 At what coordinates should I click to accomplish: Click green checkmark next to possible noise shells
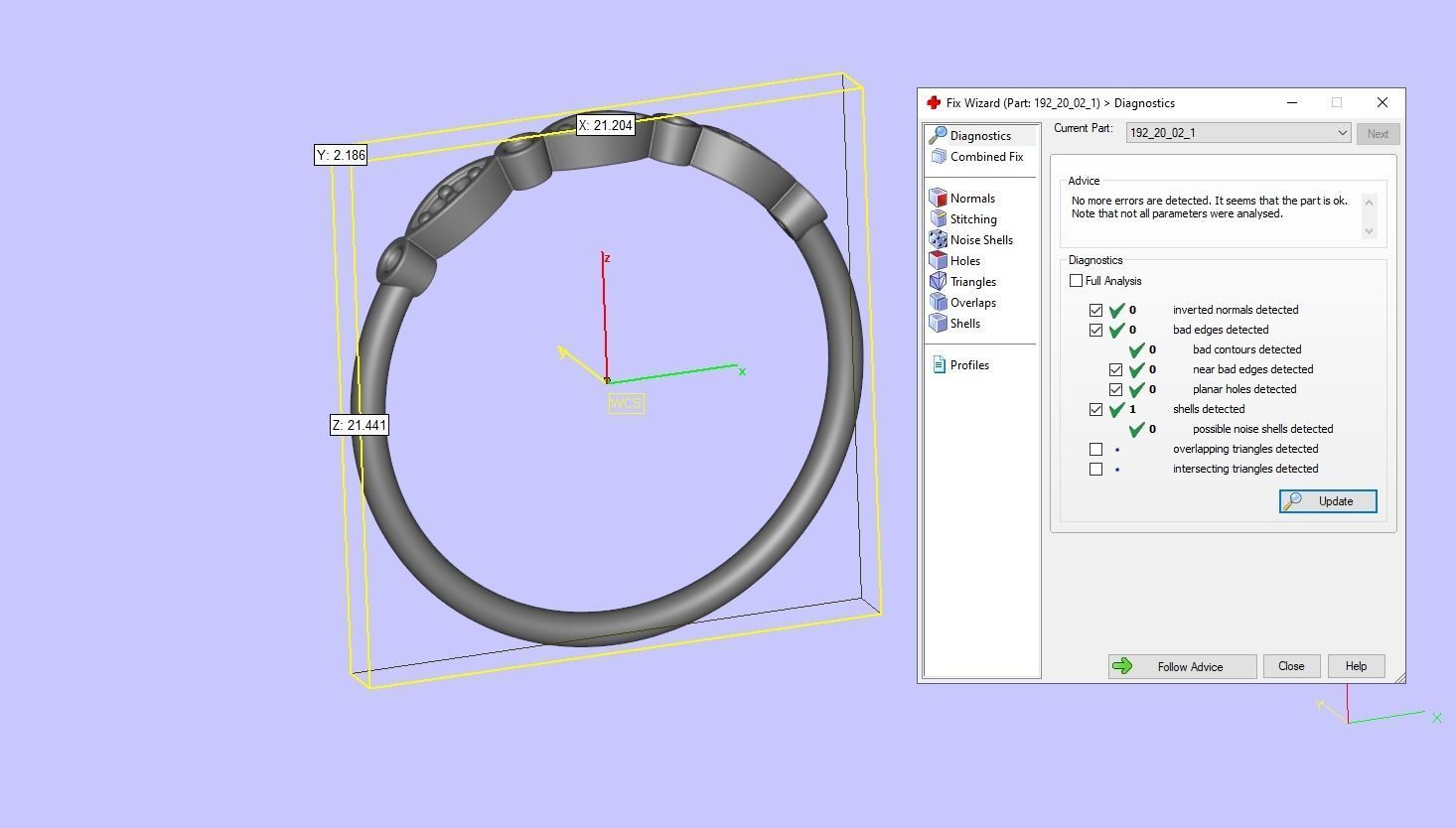(1137, 429)
